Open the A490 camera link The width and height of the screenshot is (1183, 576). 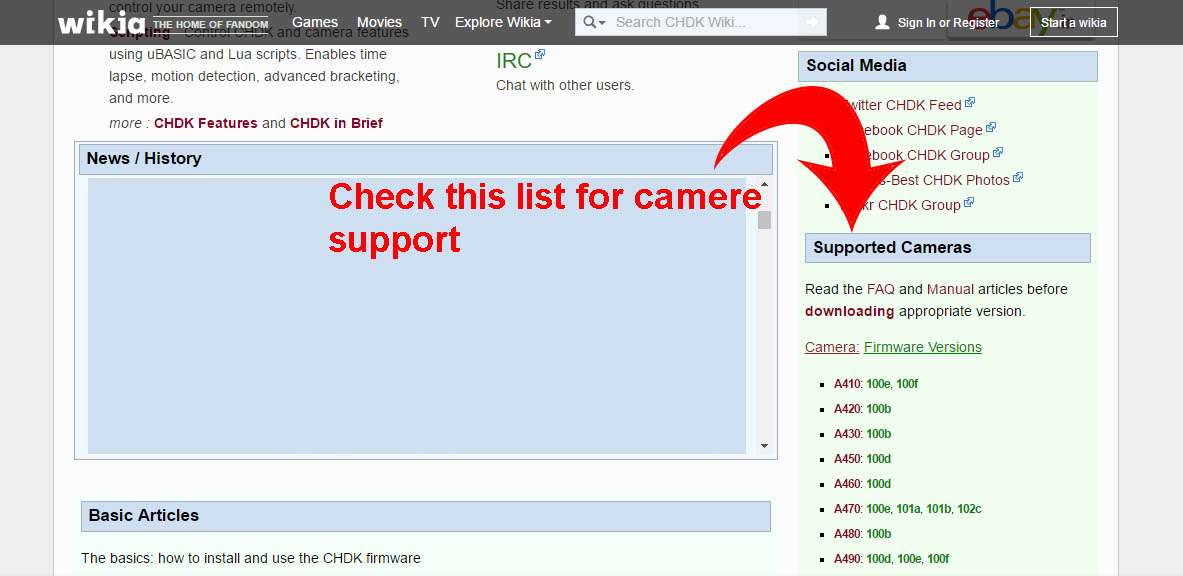tap(847, 559)
